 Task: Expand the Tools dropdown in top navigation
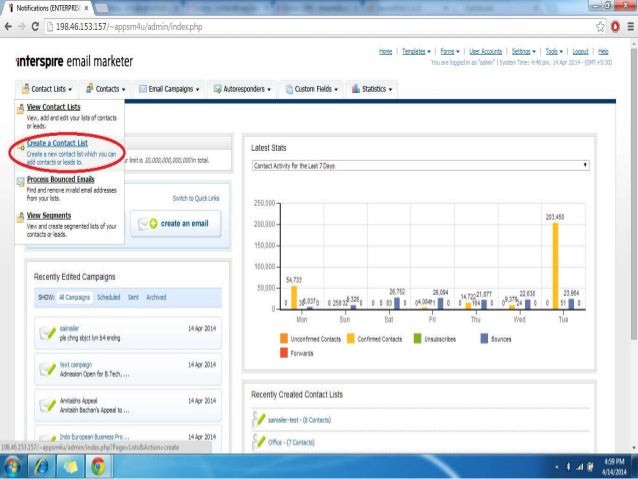[554, 51]
